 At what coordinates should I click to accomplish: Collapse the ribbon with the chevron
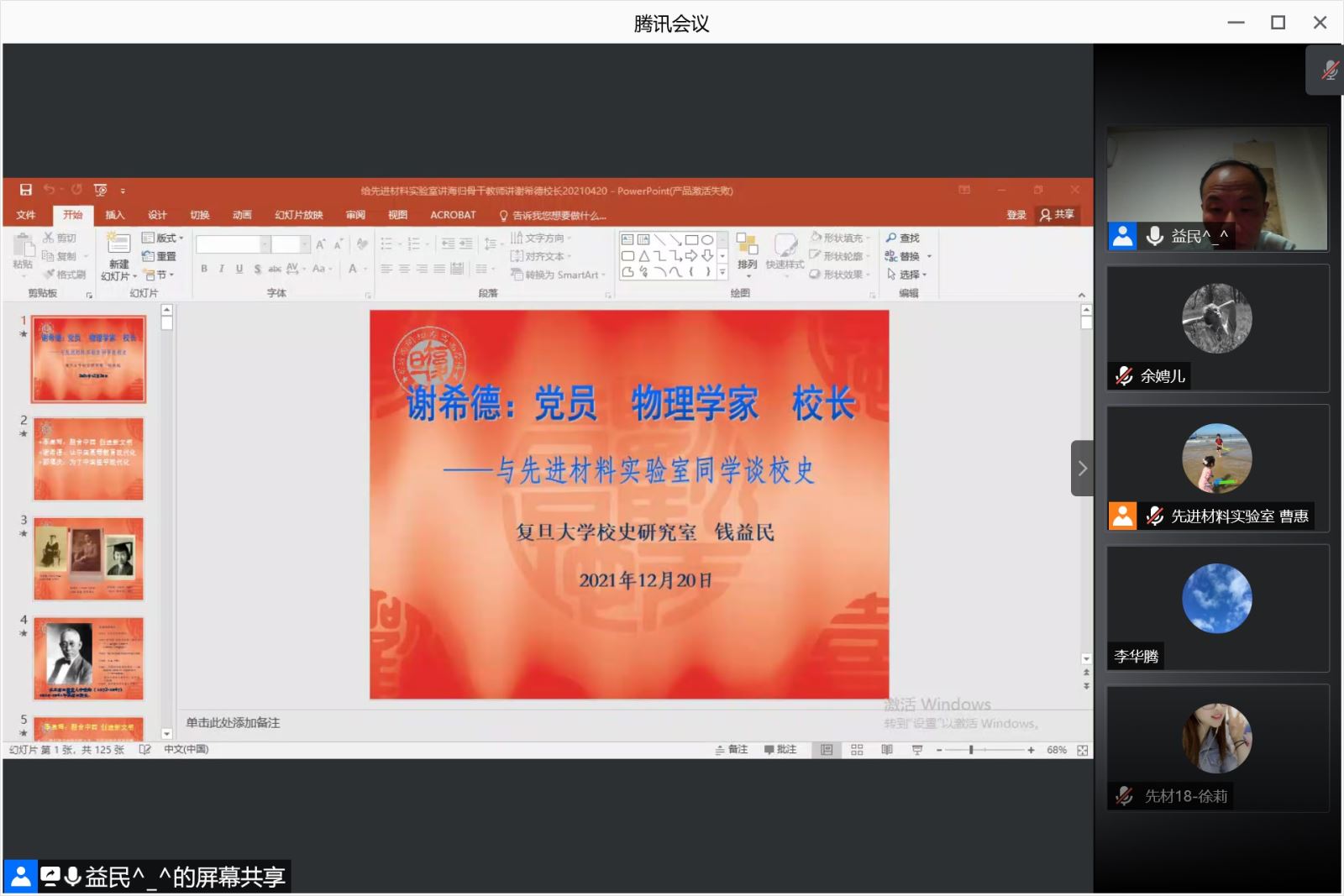click(x=1082, y=295)
